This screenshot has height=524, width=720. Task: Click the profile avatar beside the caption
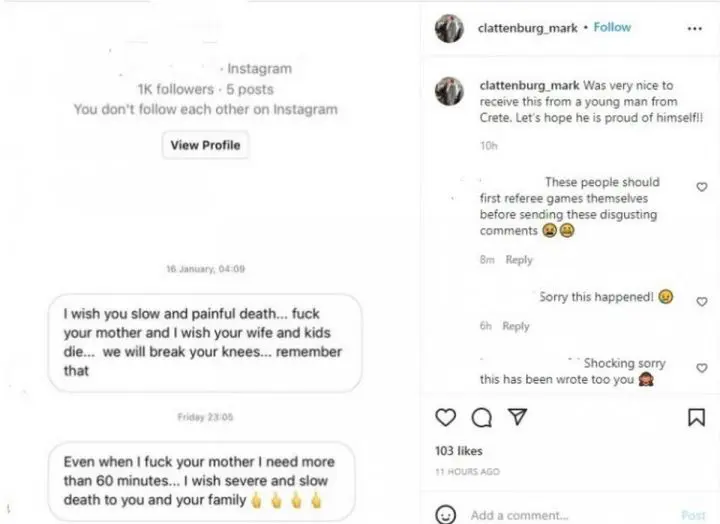[x=449, y=91]
